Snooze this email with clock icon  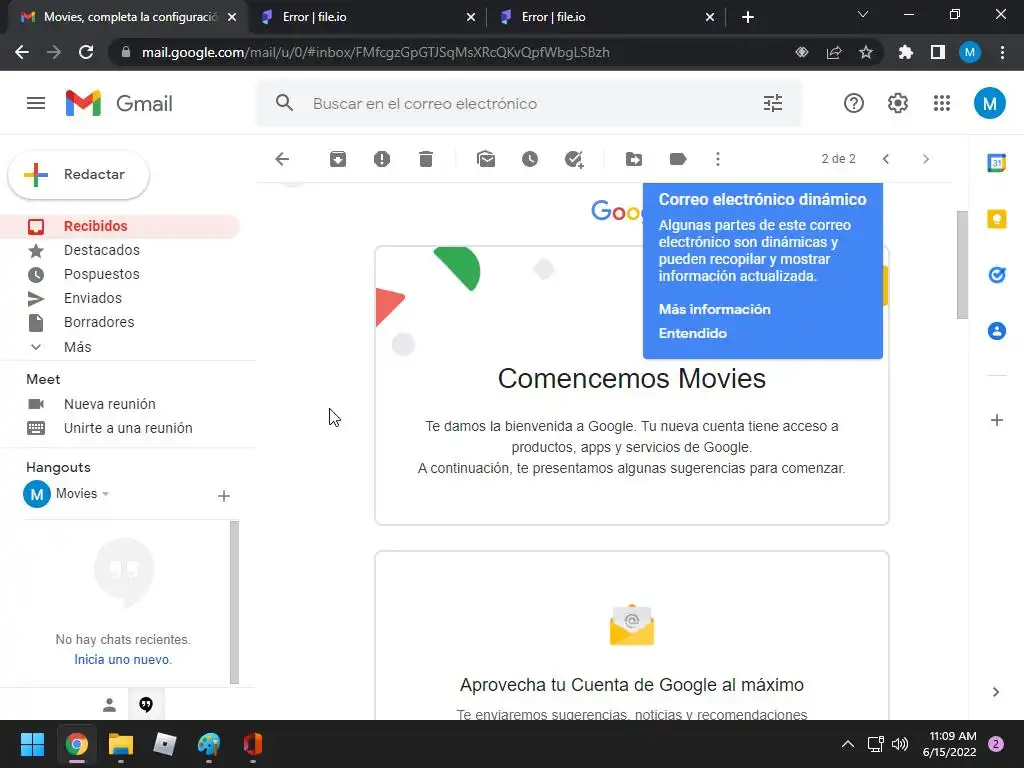tap(530, 159)
